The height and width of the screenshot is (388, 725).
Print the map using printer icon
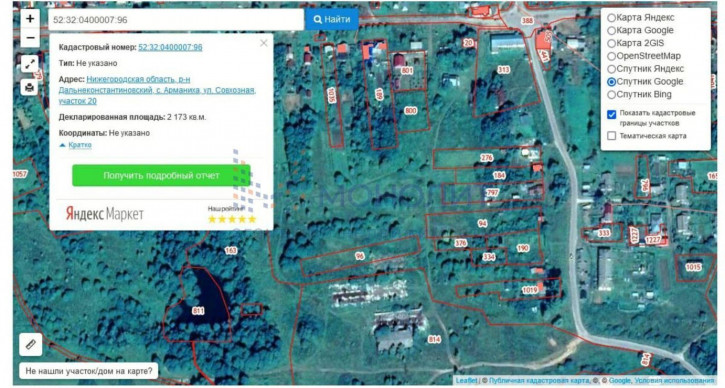[x=30, y=87]
